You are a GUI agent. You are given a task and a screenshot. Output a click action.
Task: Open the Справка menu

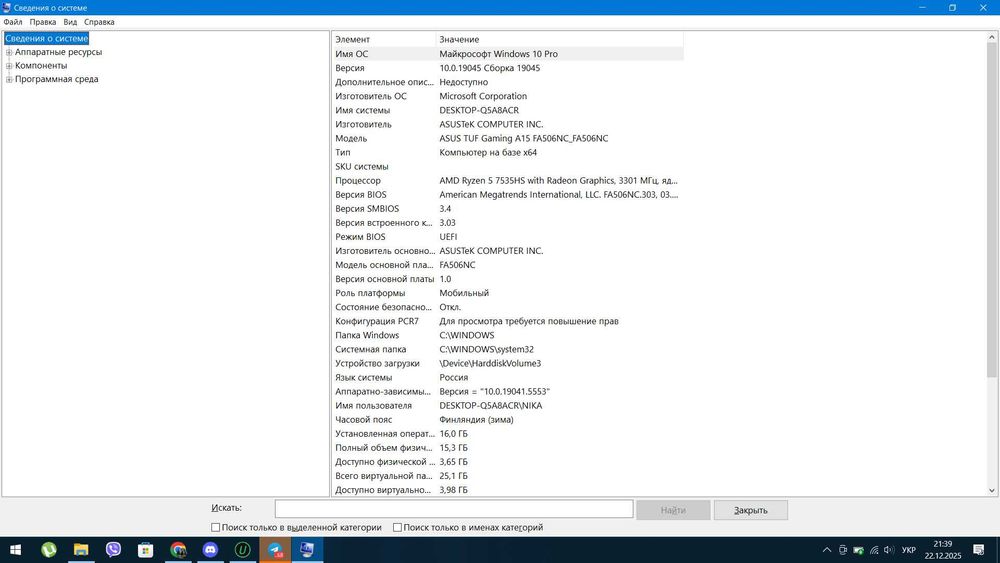point(99,22)
